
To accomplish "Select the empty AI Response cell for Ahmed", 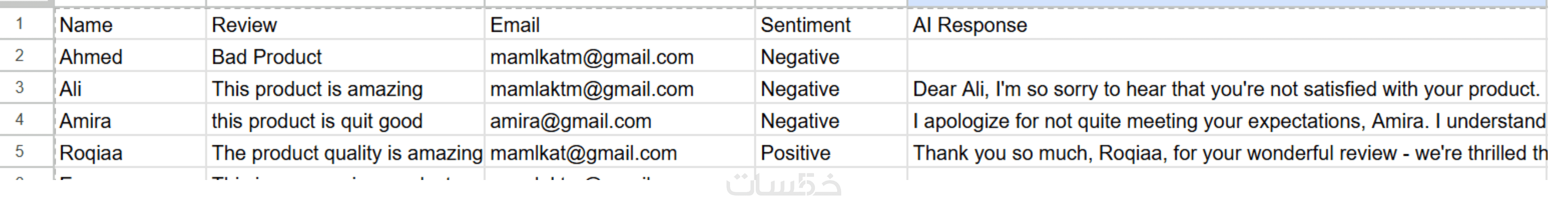I will click(x=1226, y=57).
